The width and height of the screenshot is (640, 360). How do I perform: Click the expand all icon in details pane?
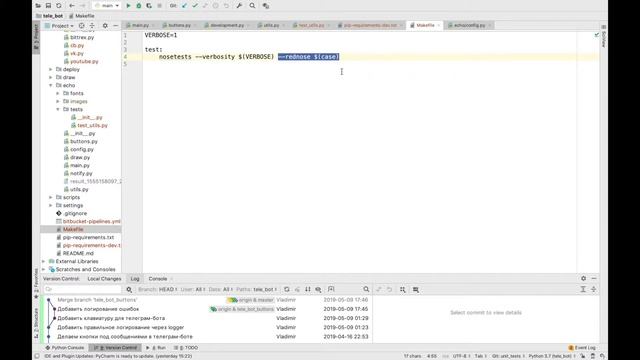click(583, 289)
